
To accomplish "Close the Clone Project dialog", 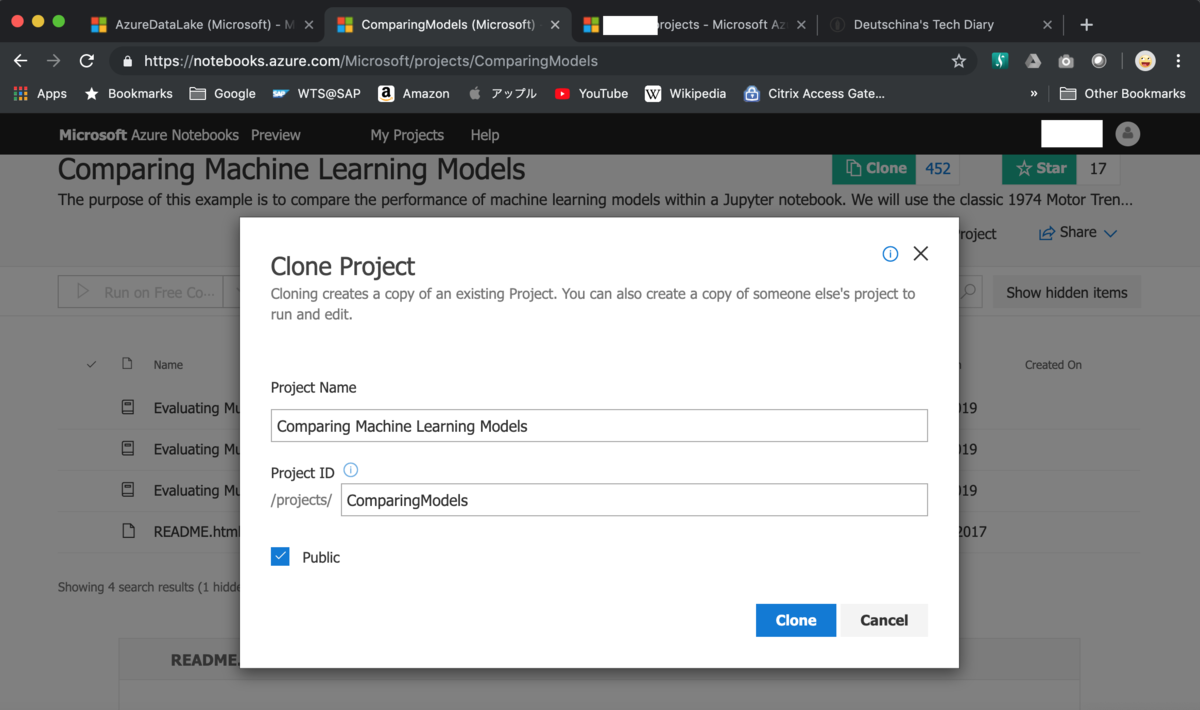I will click(x=921, y=254).
